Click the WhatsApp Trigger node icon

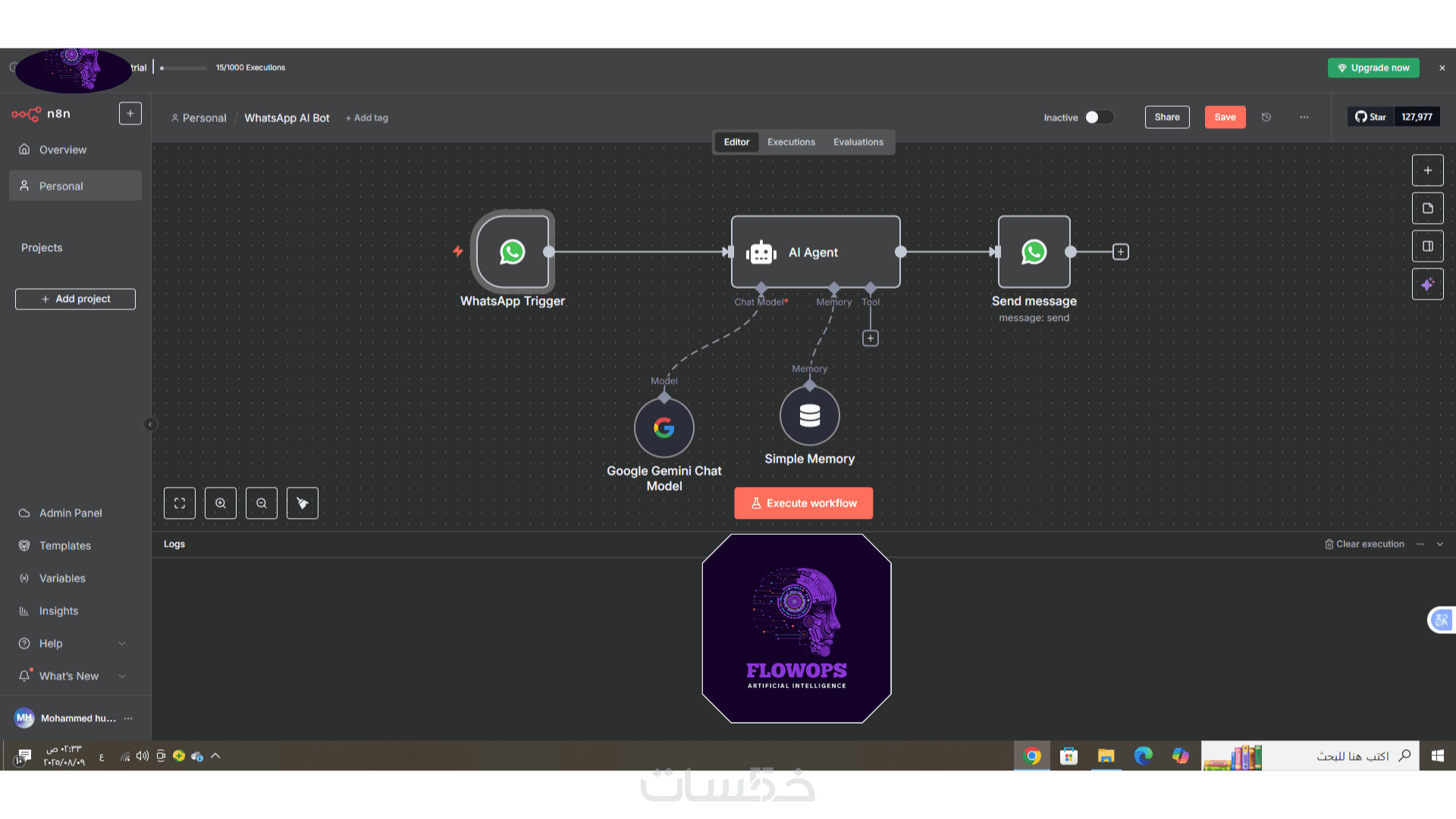click(513, 252)
